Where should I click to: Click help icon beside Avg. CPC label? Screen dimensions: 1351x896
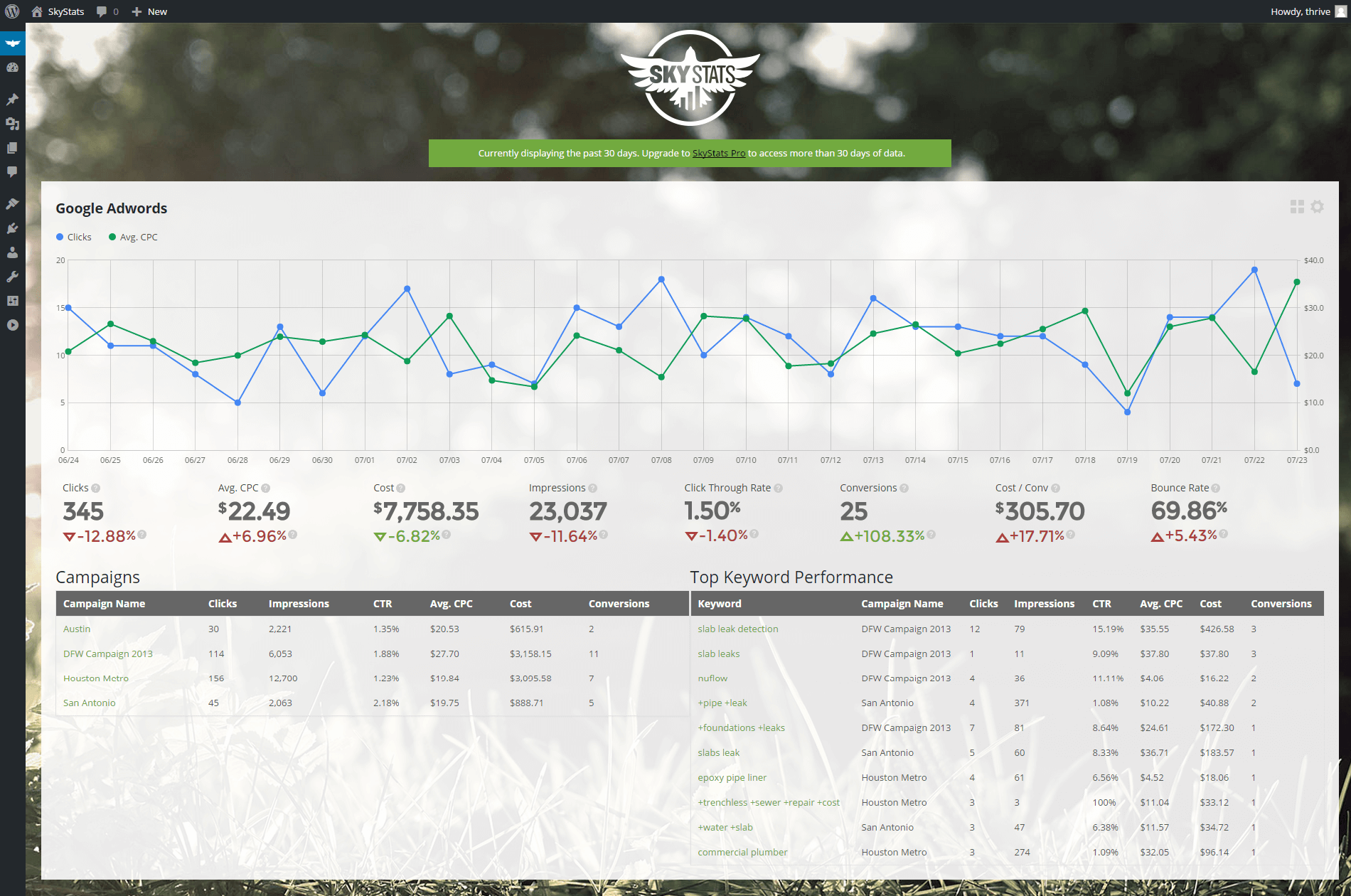[266, 488]
